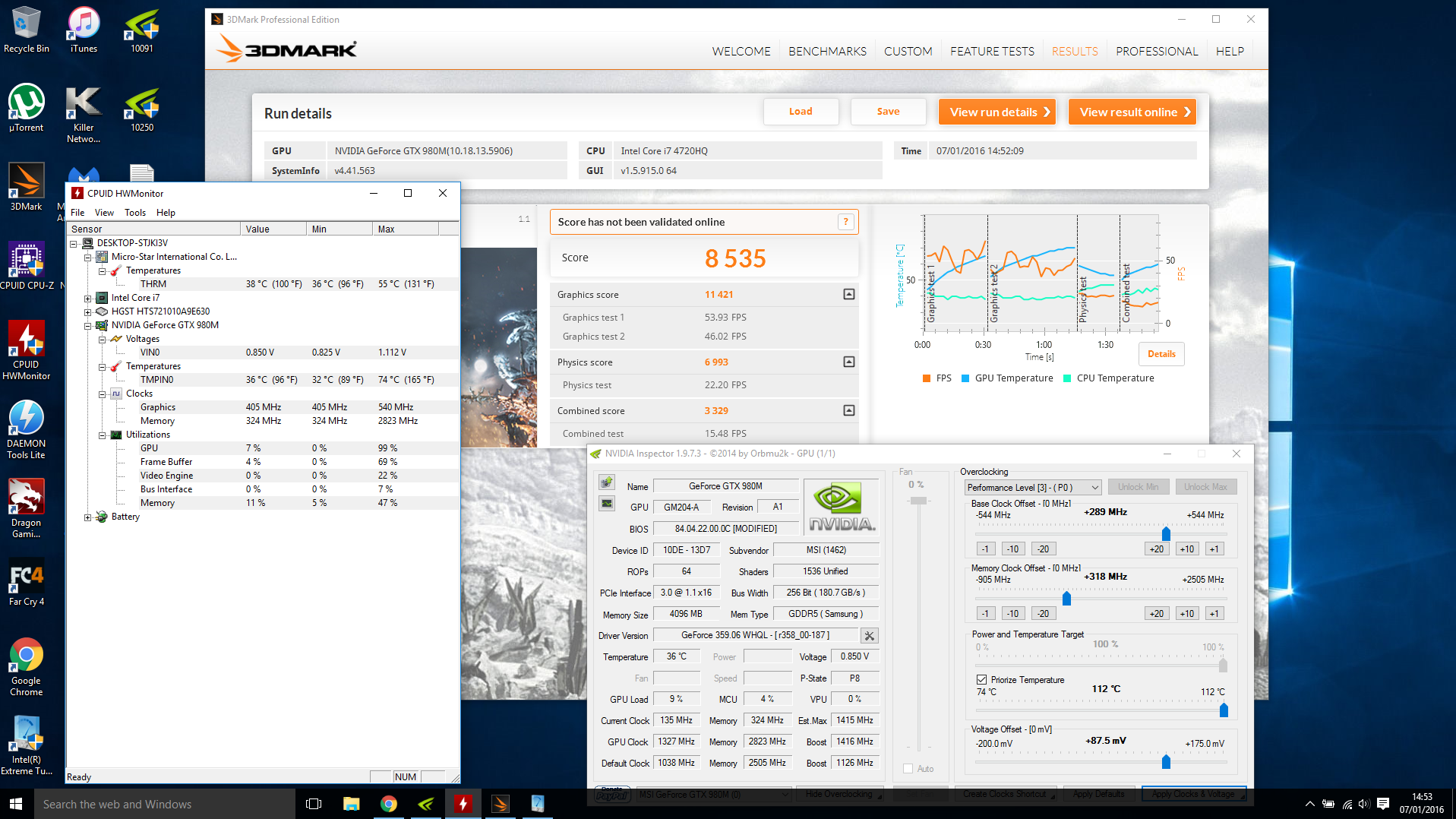Open the 10091 desktop shortcut
This screenshot has height=819, width=1456.
[142, 30]
